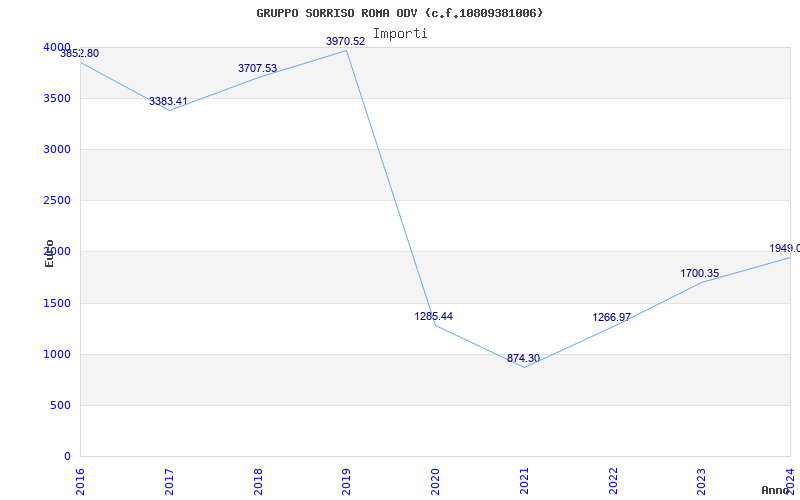
Task: Click the 4000 value on Euro axis
Action: [57, 47]
